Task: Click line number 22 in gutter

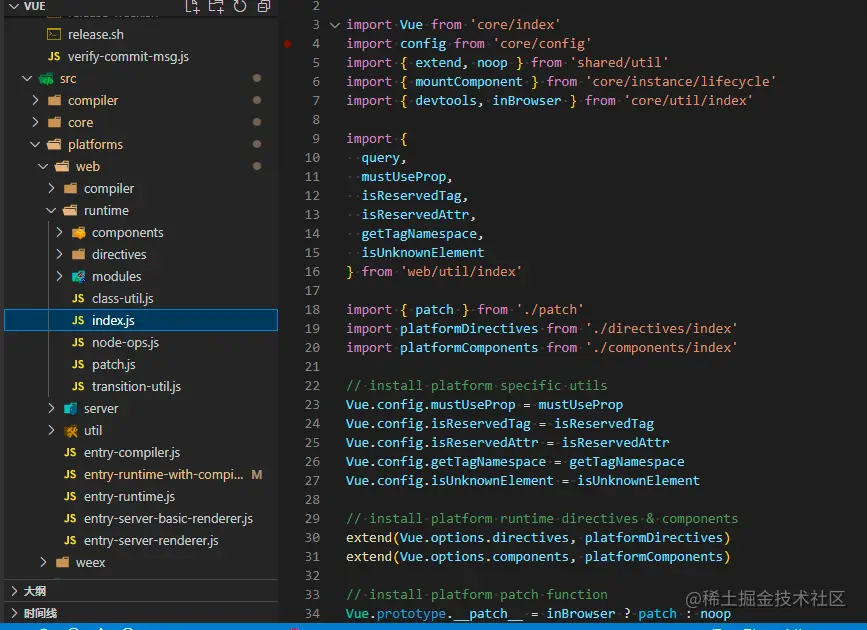Action: click(x=312, y=386)
